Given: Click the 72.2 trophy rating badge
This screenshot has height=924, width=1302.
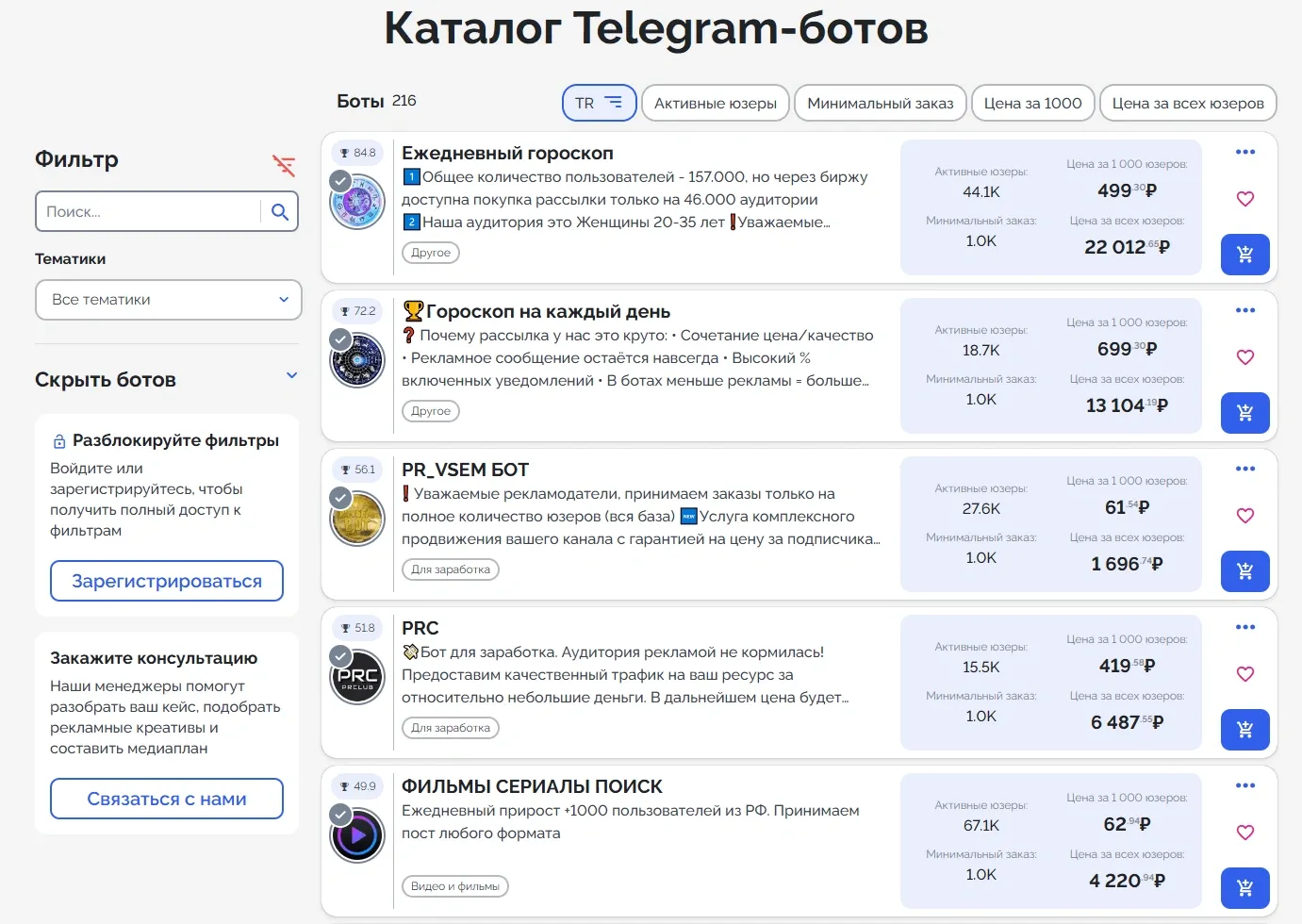Looking at the screenshot, I should tap(357, 311).
